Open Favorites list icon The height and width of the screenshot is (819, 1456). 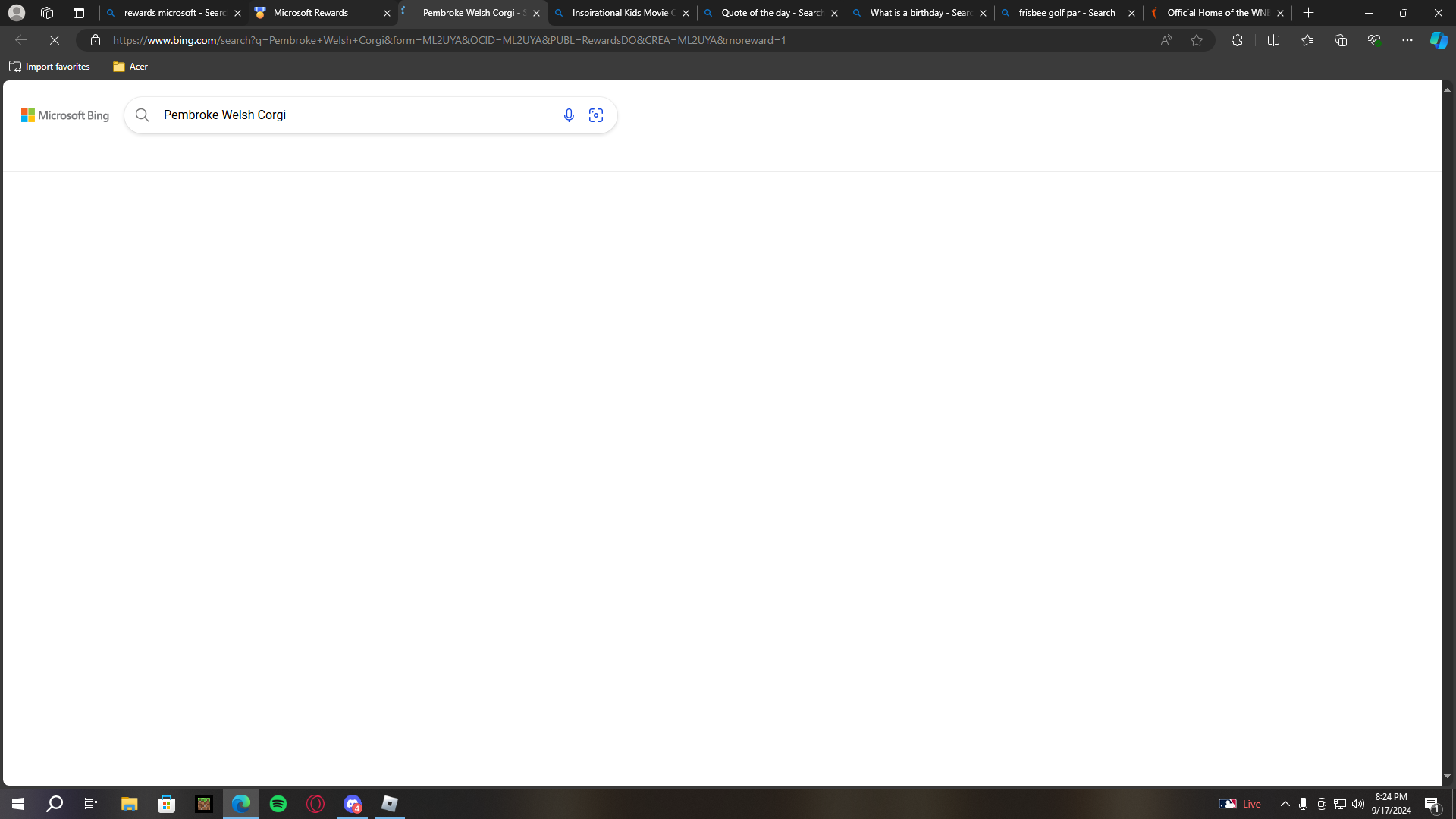click(x=1307, y=40)
